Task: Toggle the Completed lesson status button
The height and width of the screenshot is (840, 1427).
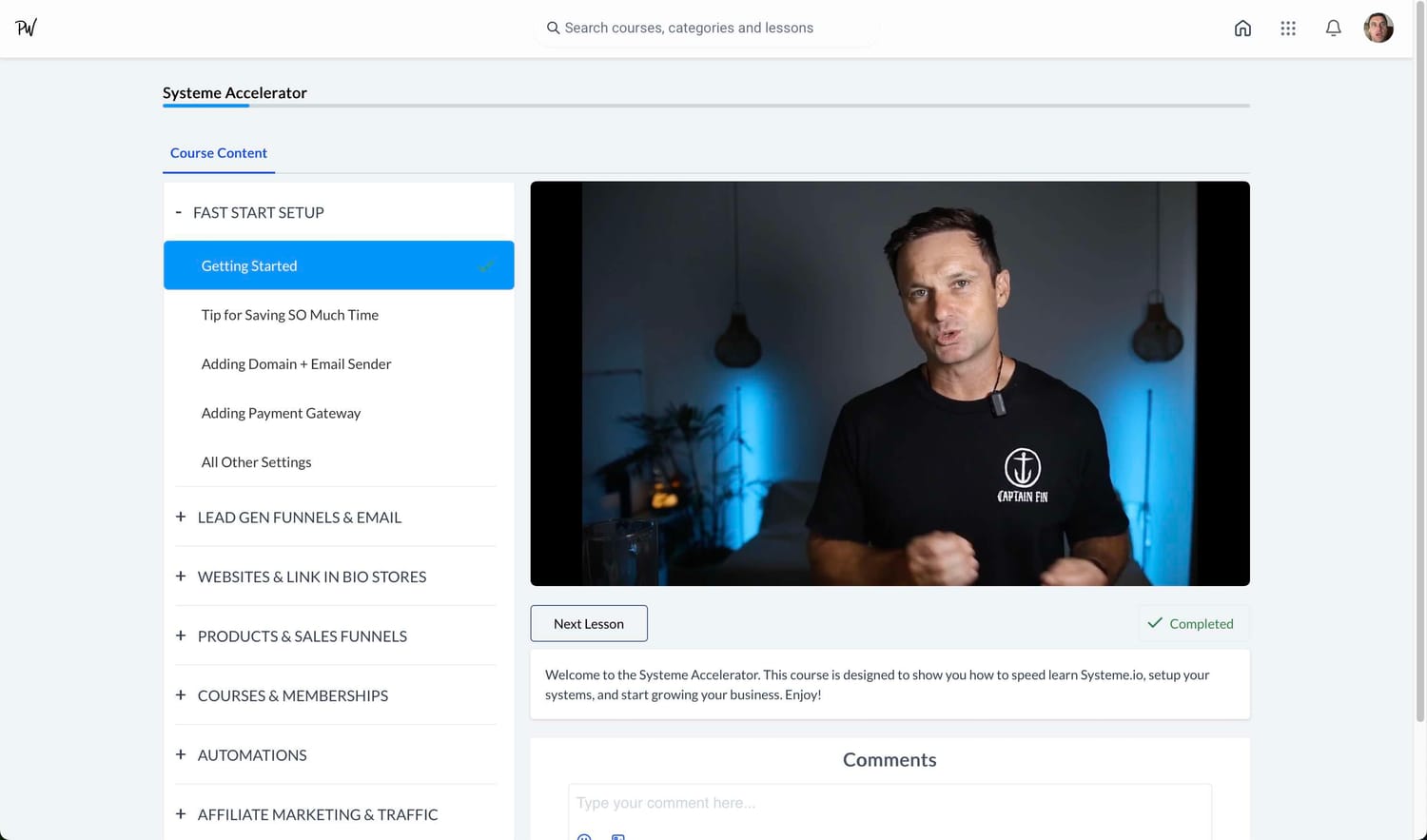Action: [1193, 623]
